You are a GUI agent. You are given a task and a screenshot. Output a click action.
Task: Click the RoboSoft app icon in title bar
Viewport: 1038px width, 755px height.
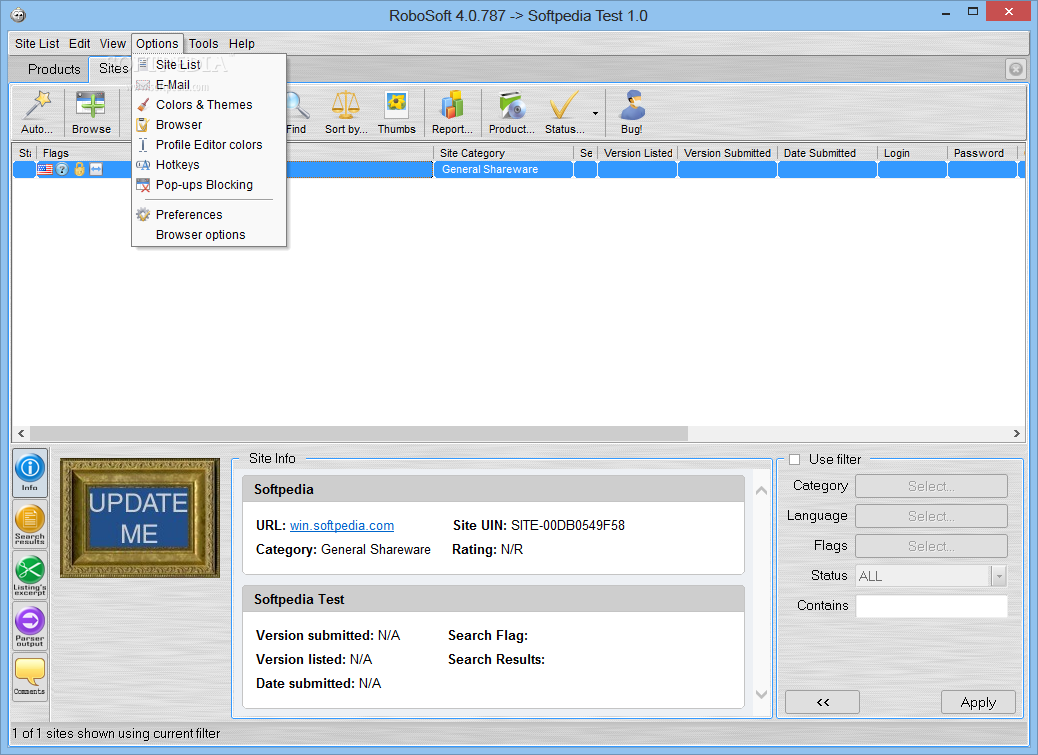(19, 15)
